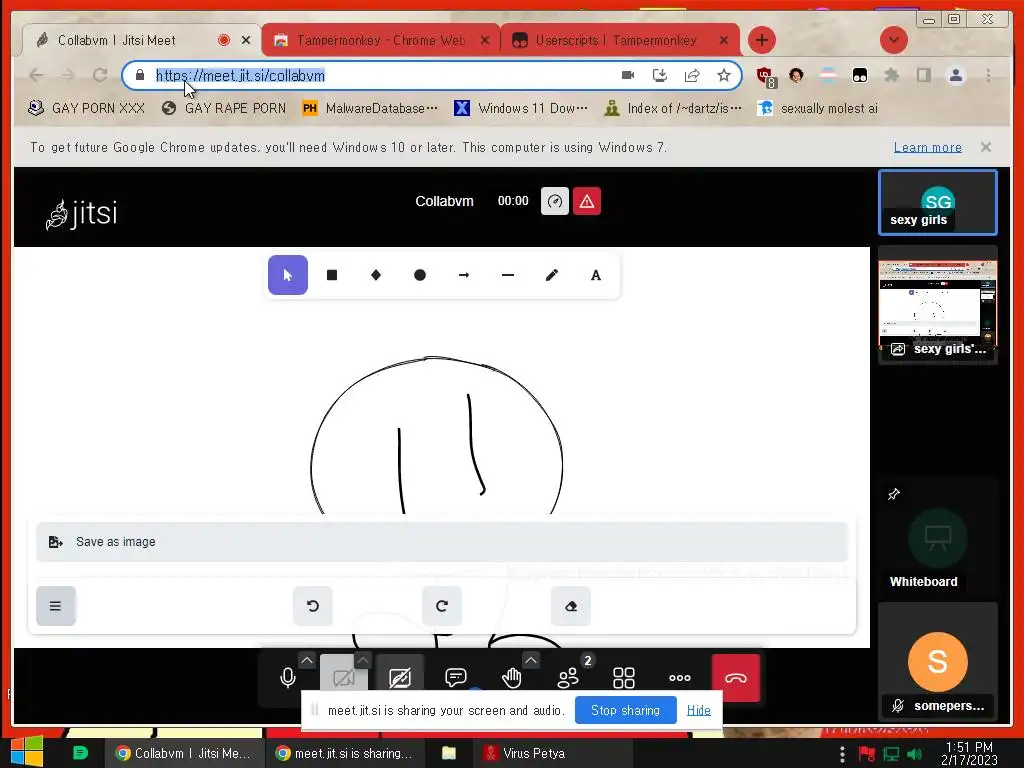The width and height of the screenshot is (1024, 768).
Task: Toggle the browser side panel
Action: pos(923,75)
